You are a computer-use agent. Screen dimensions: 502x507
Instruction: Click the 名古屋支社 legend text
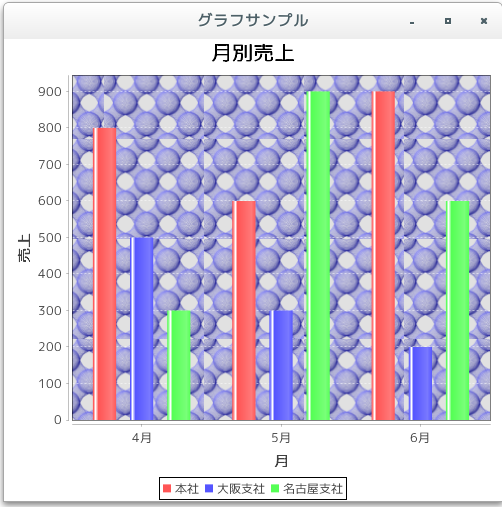[313, 489]
